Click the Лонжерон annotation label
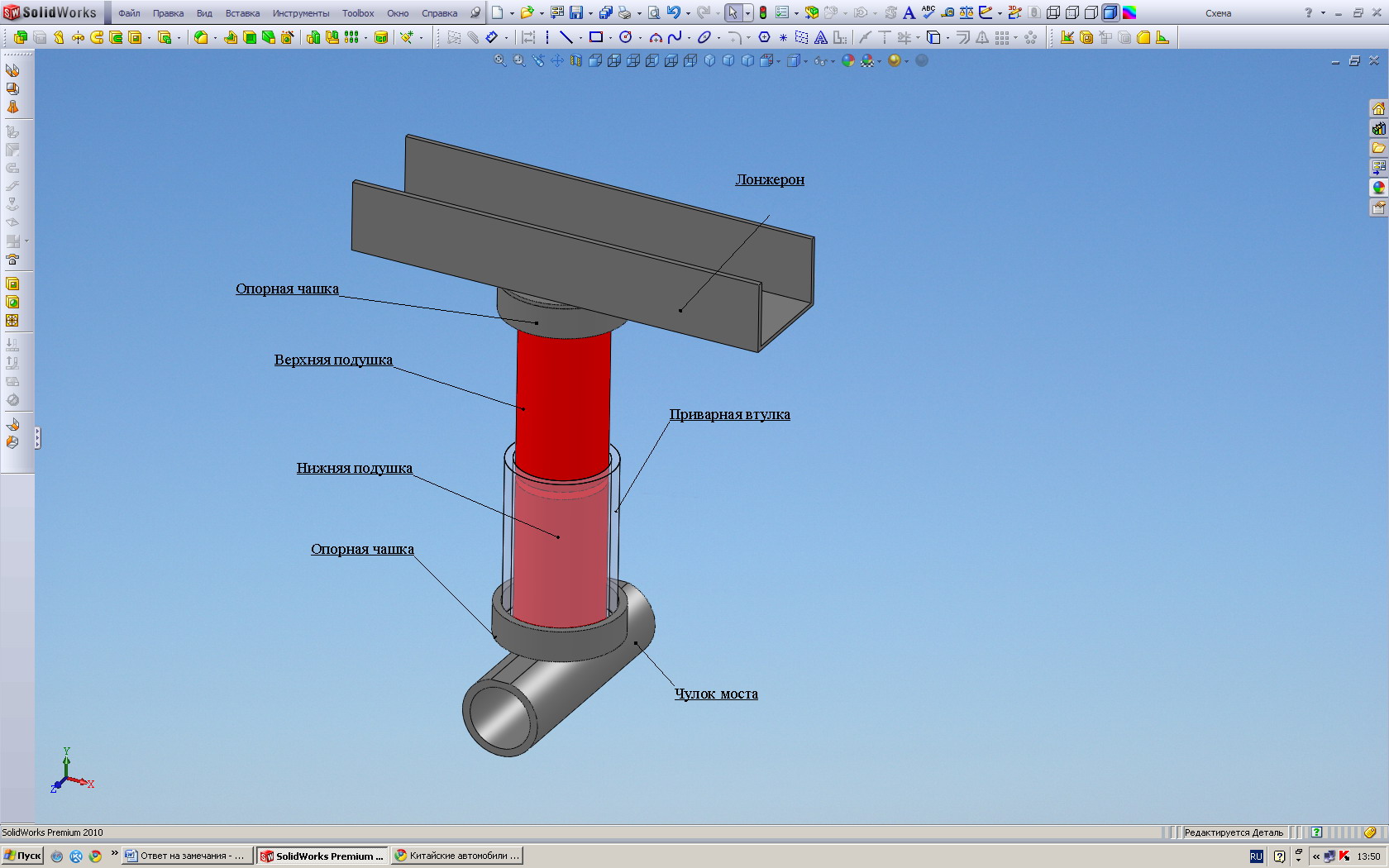 click(770, 179)
